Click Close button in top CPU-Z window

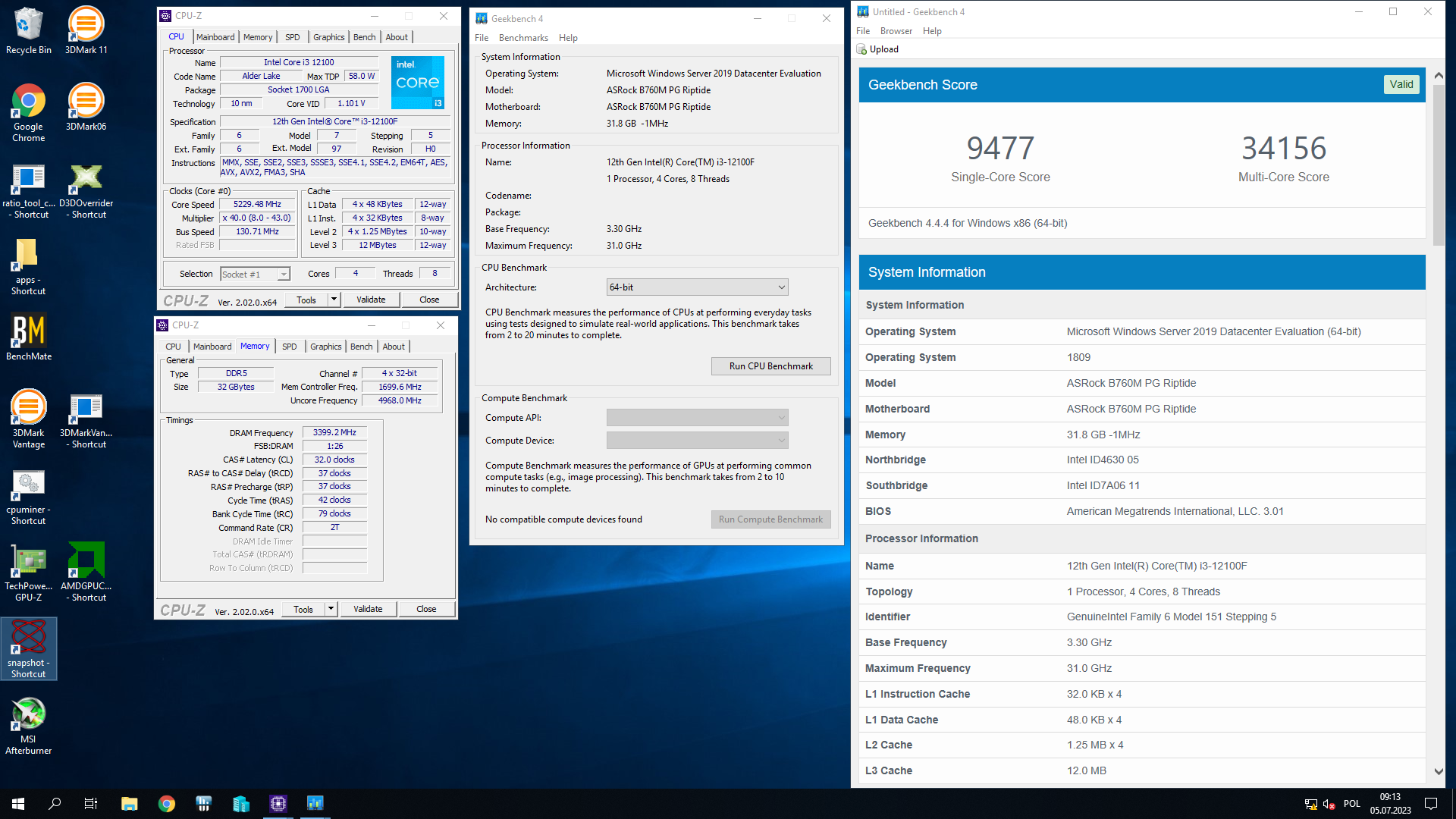pyautogui.click(x=429, y=300)
